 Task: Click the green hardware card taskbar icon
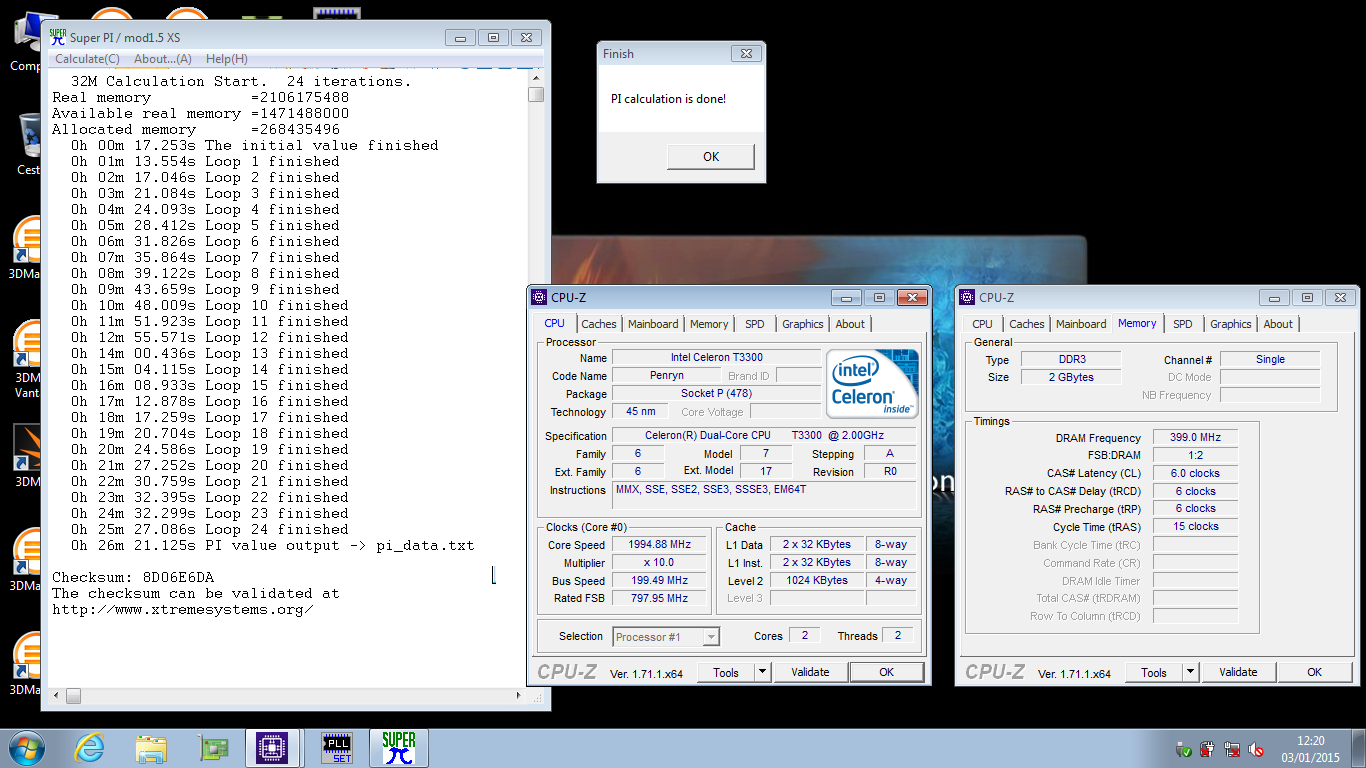tap(213, 748)
